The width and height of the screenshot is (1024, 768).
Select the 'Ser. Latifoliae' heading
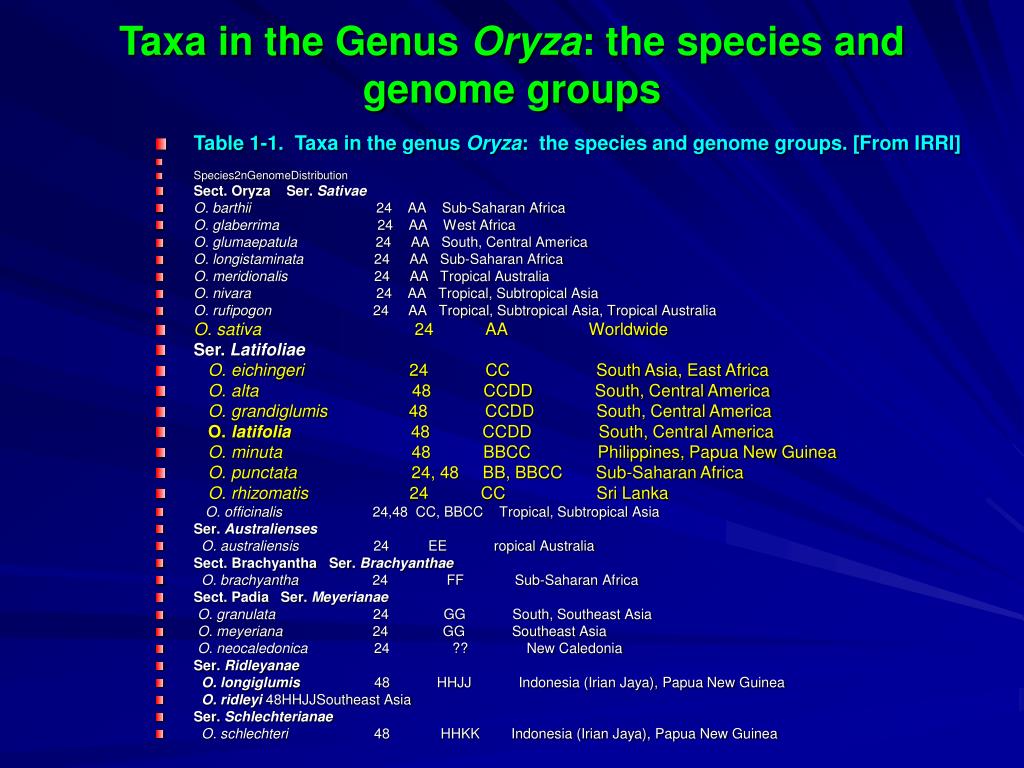pyautogui.click(x=249, y=350)
